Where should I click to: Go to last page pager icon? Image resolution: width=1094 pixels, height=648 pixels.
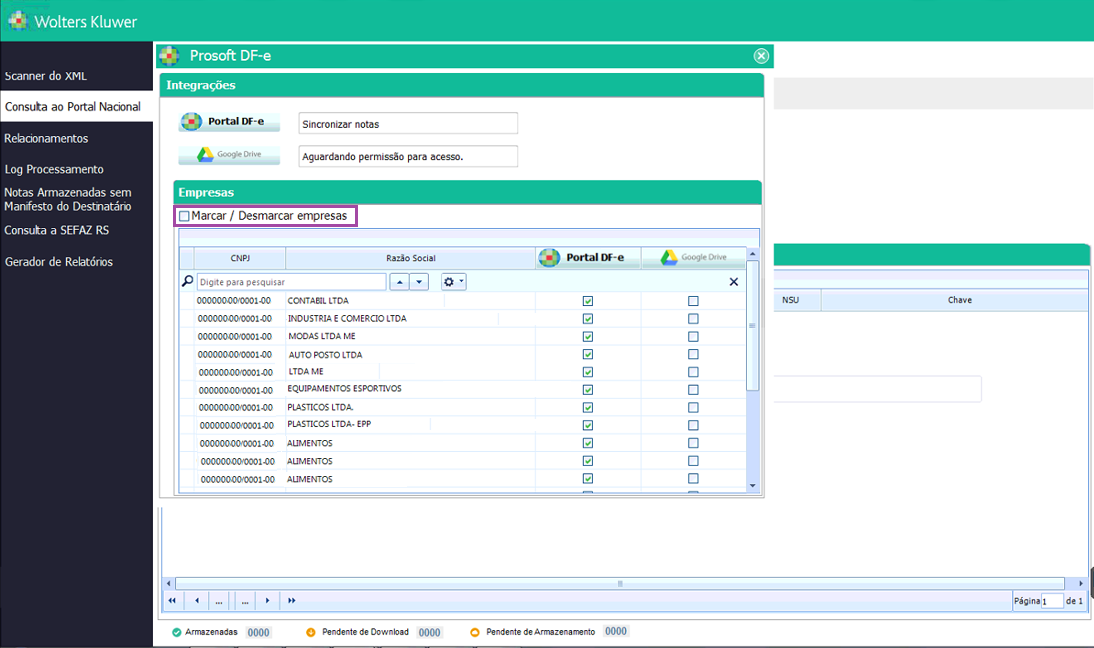point(292,601)
